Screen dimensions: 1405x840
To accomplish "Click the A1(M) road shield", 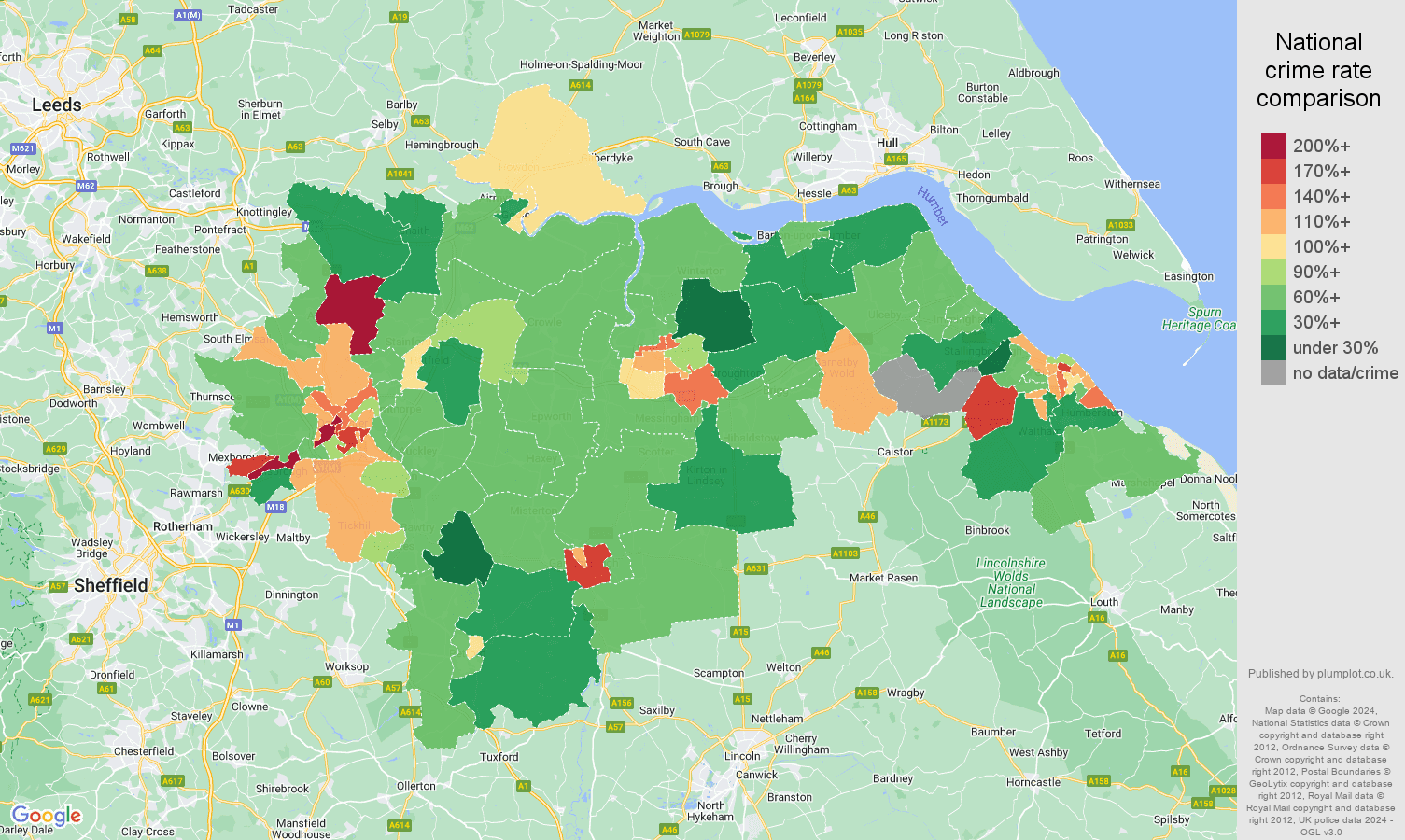I will [189, 15].
